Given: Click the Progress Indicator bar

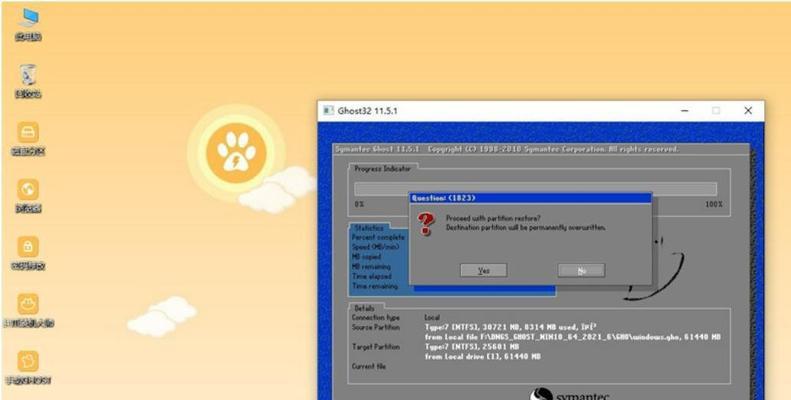Looking at the screenshot, I should tap(535, 189).
